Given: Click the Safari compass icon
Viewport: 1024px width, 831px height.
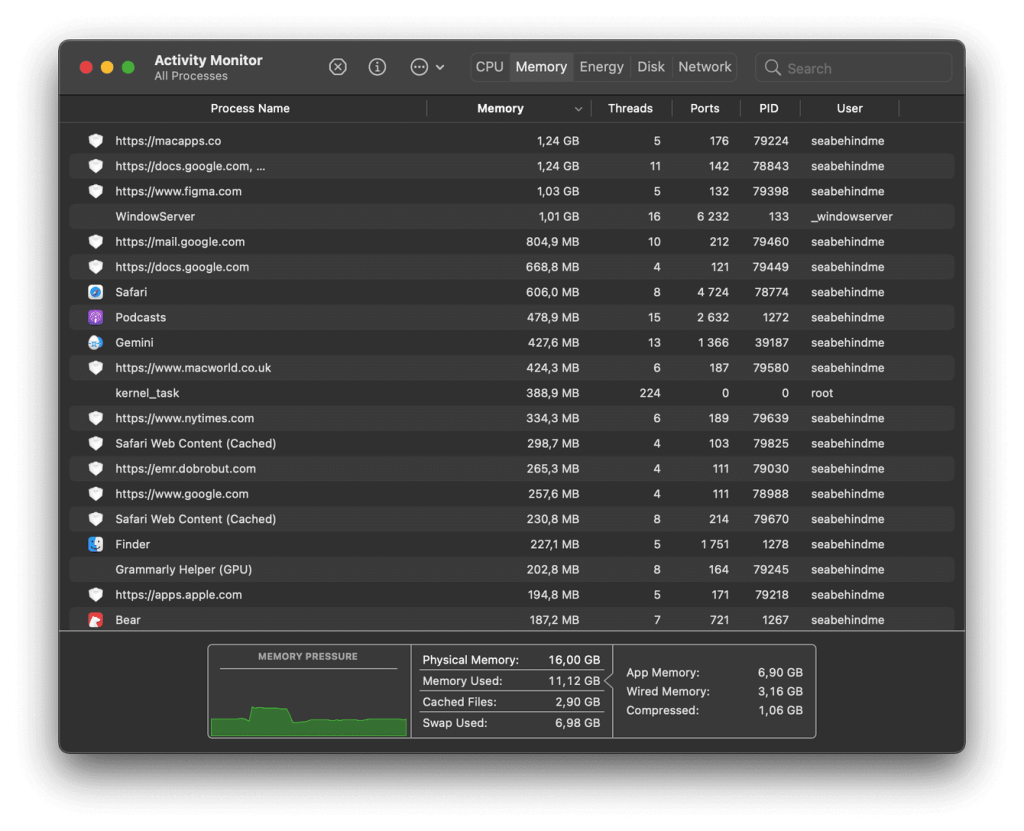Looking at the screenshot, I should pyautogui.click(x=95, y=292).
